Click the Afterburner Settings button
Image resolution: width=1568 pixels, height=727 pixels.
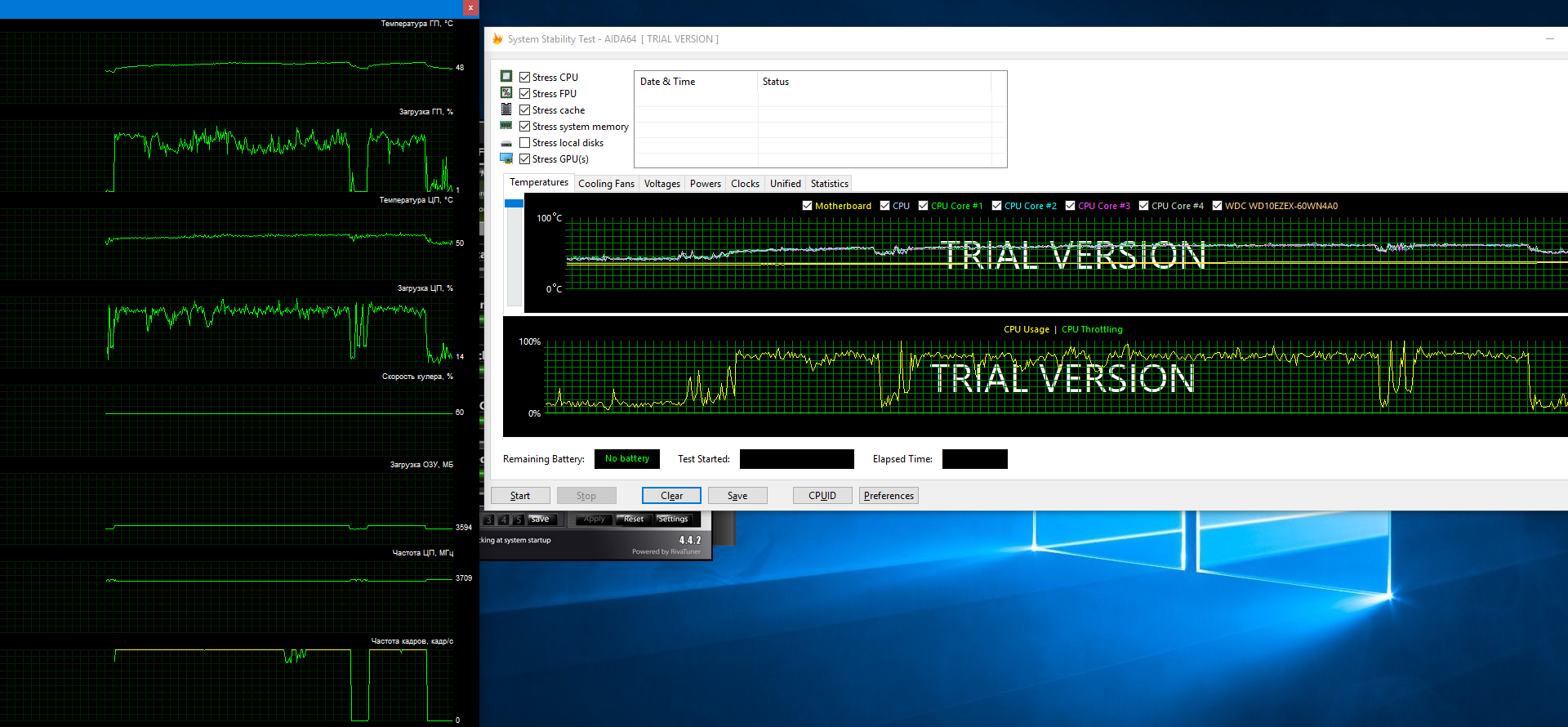[x=673, y=520]
